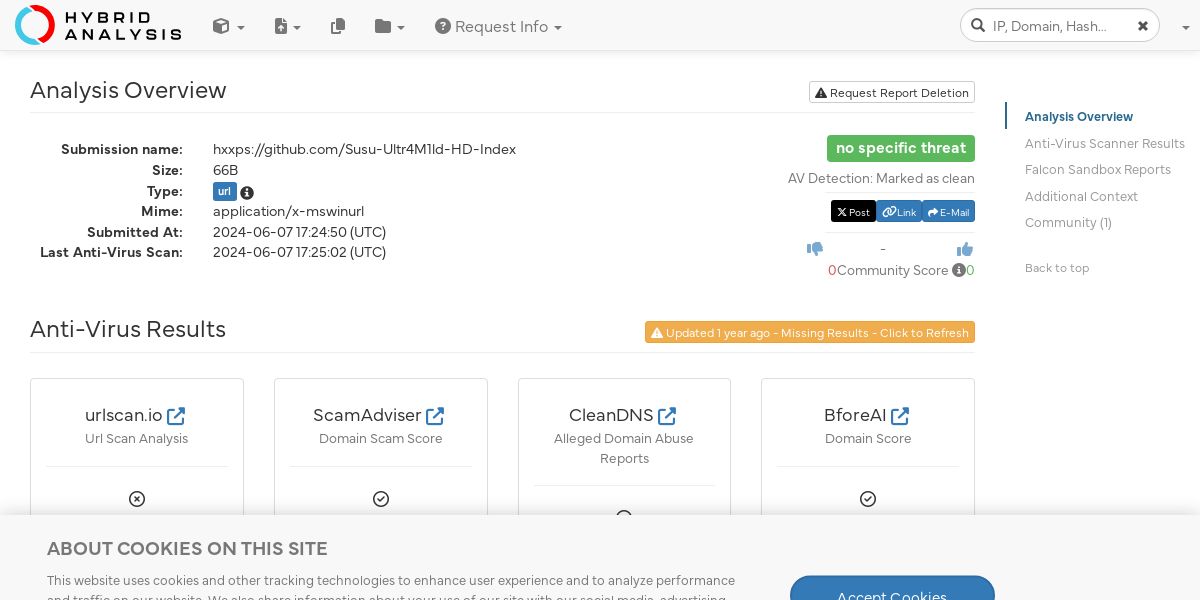The image size is (1200, 600).
Task: Click the BforeAI result check-circle icon
Action: click(x=868, y=499)
